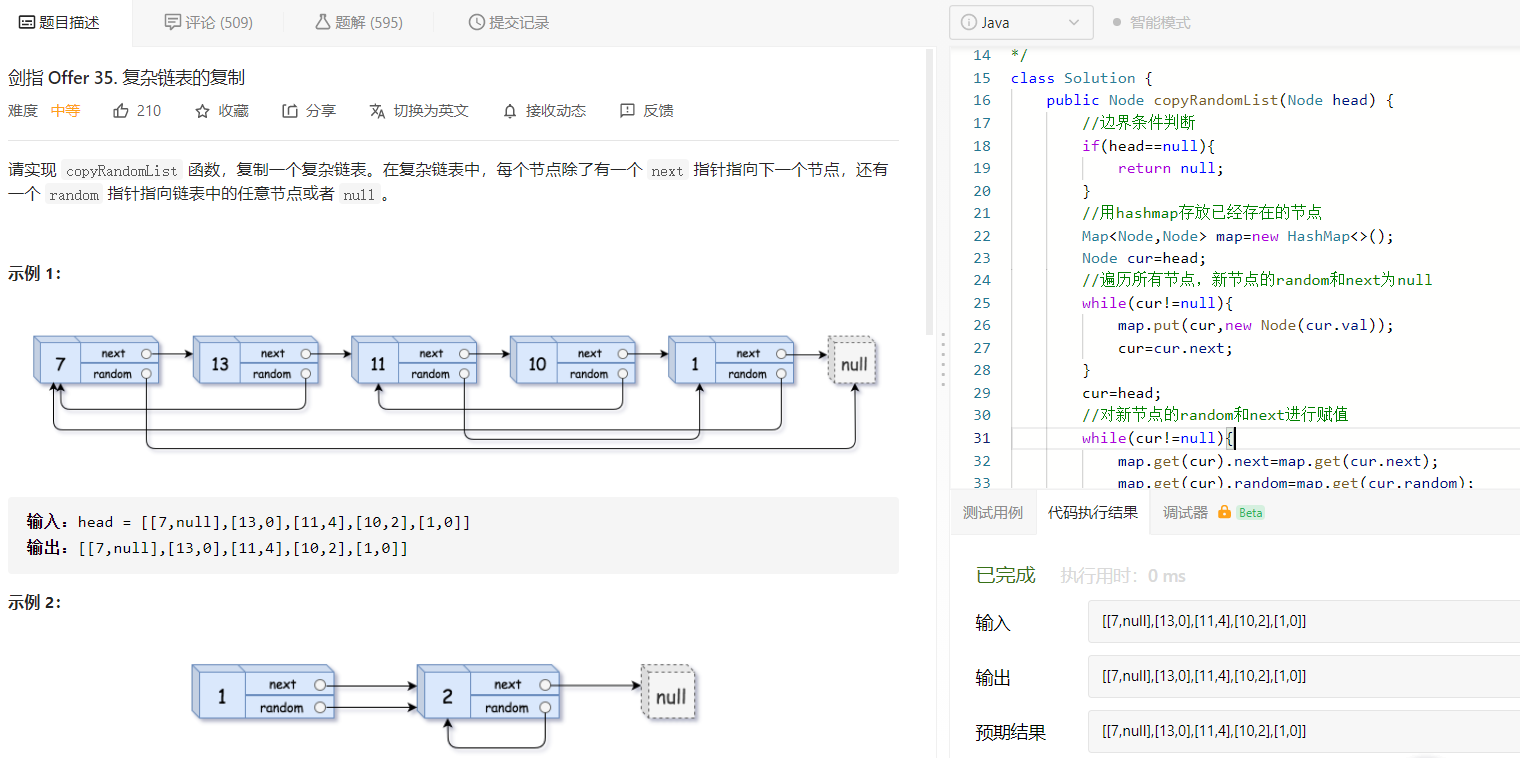
Task: Click the 示例 1 input code block
Action: point(453,535)
